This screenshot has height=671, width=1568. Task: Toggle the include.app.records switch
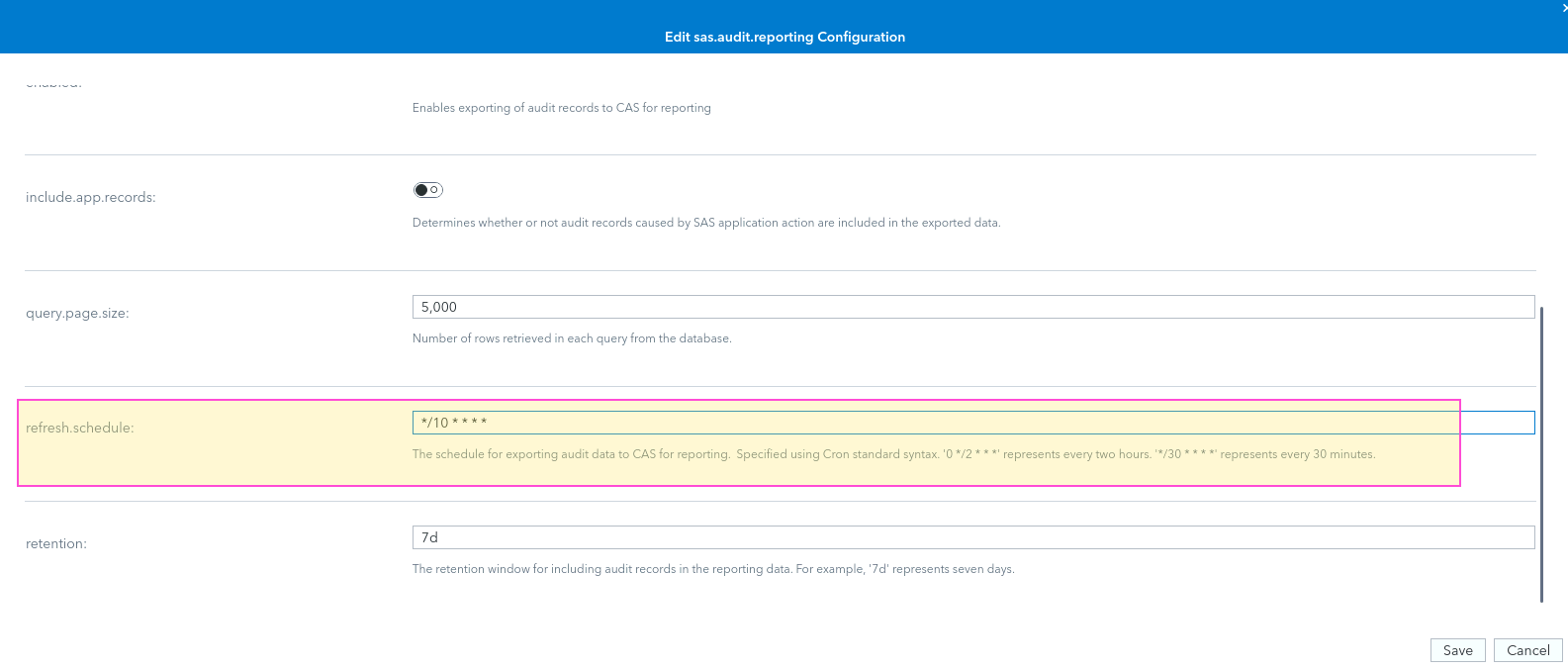coord(427,190)
